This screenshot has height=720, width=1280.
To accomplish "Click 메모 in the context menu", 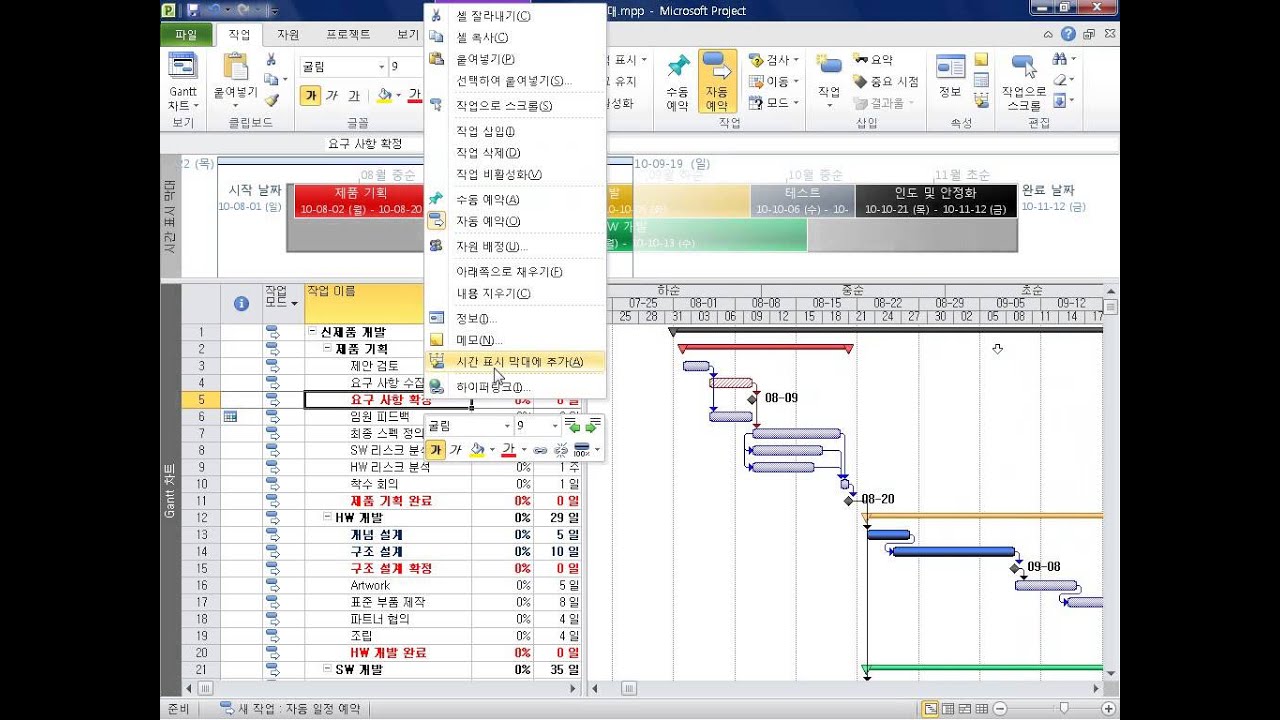I will click(516, 340).
